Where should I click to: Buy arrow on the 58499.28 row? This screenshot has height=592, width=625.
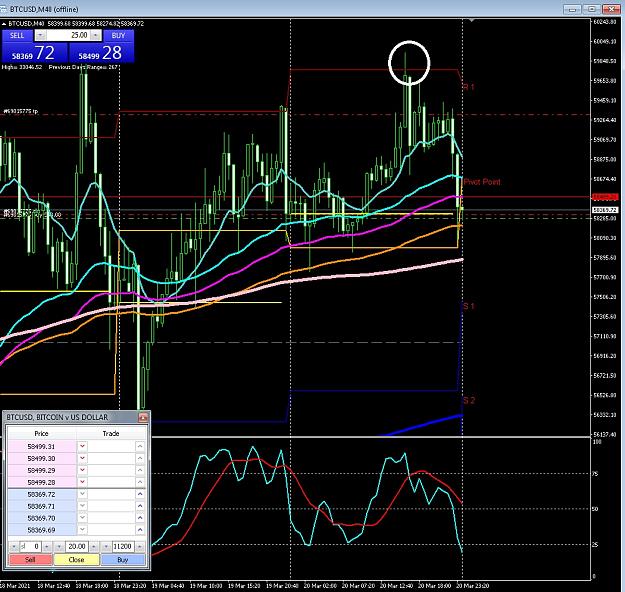point(140,482)
